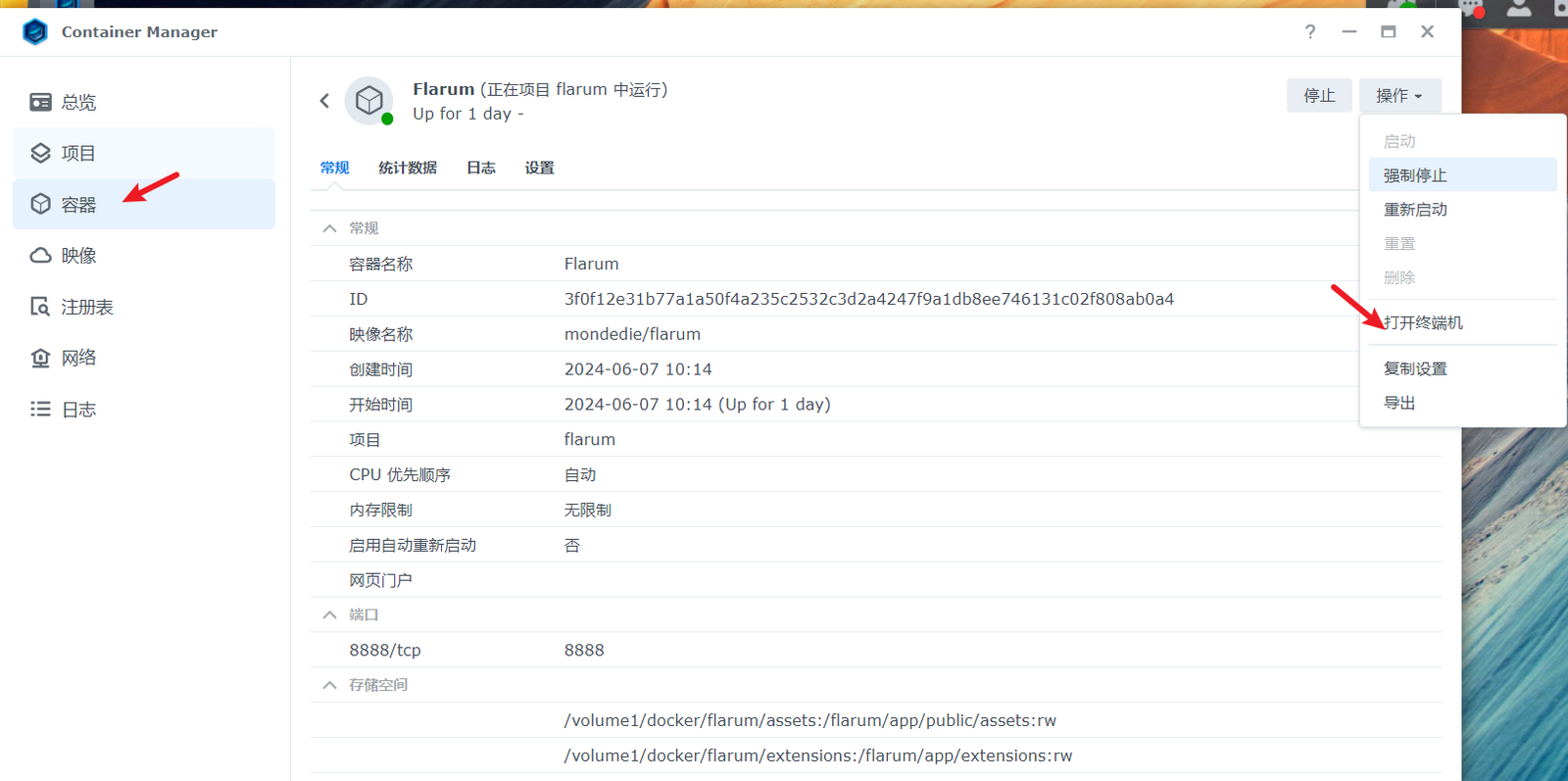Open the 操作 dropdown button

click(1399, 95)
